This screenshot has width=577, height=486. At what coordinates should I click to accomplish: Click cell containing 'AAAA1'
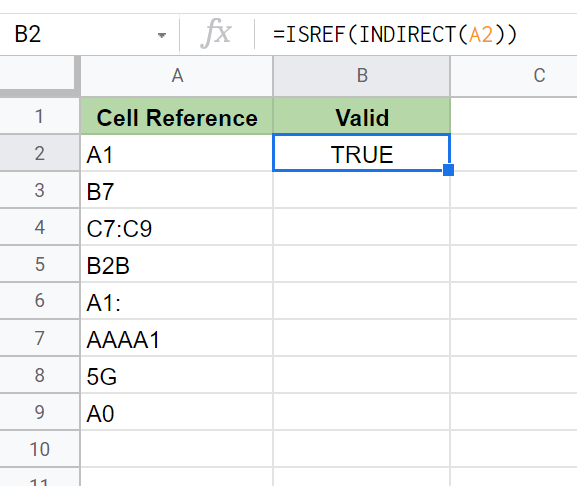(177, 338)
